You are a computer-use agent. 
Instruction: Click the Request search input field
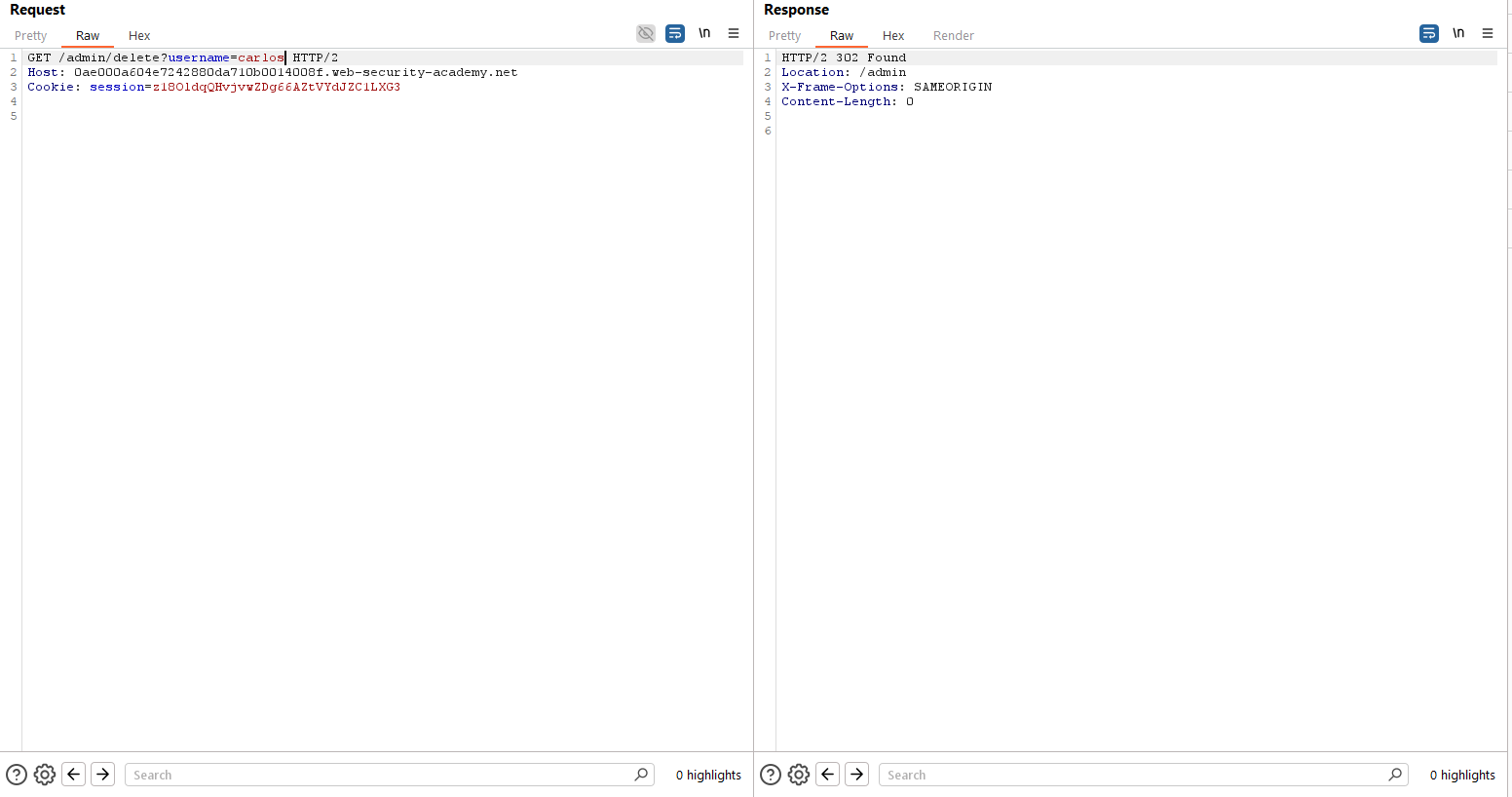pos(380,776)
